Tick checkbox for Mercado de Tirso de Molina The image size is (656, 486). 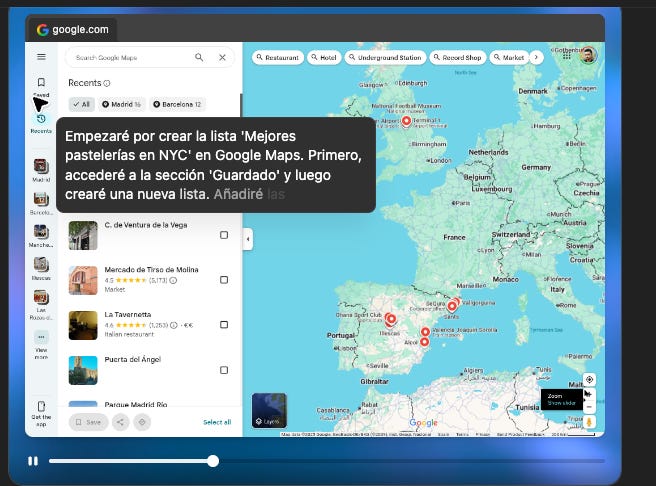[224, 280]
